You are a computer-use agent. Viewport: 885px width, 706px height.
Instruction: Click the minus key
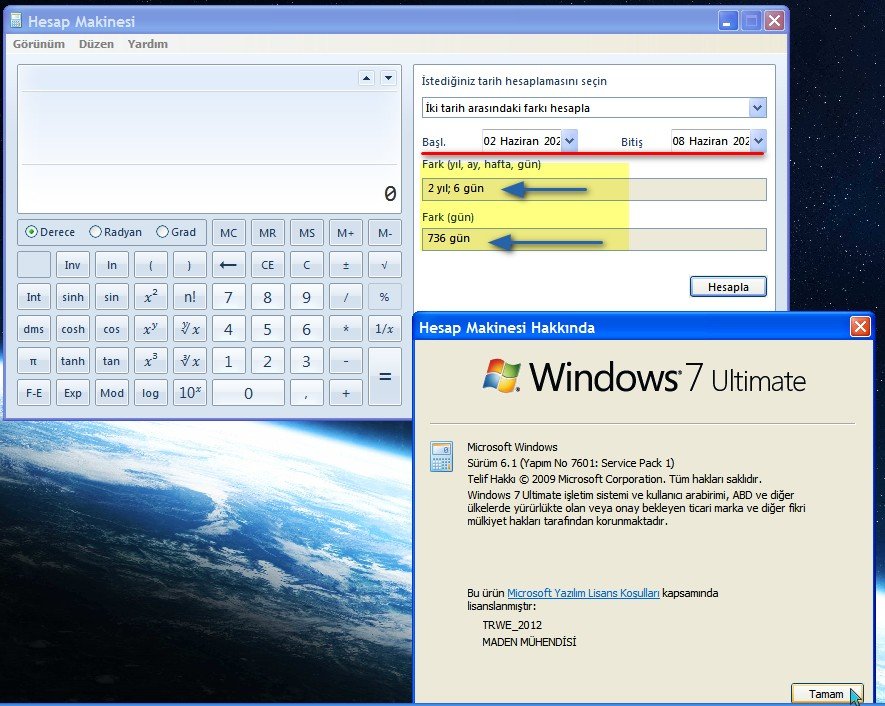pyautogui.click(x=346, y=361)
